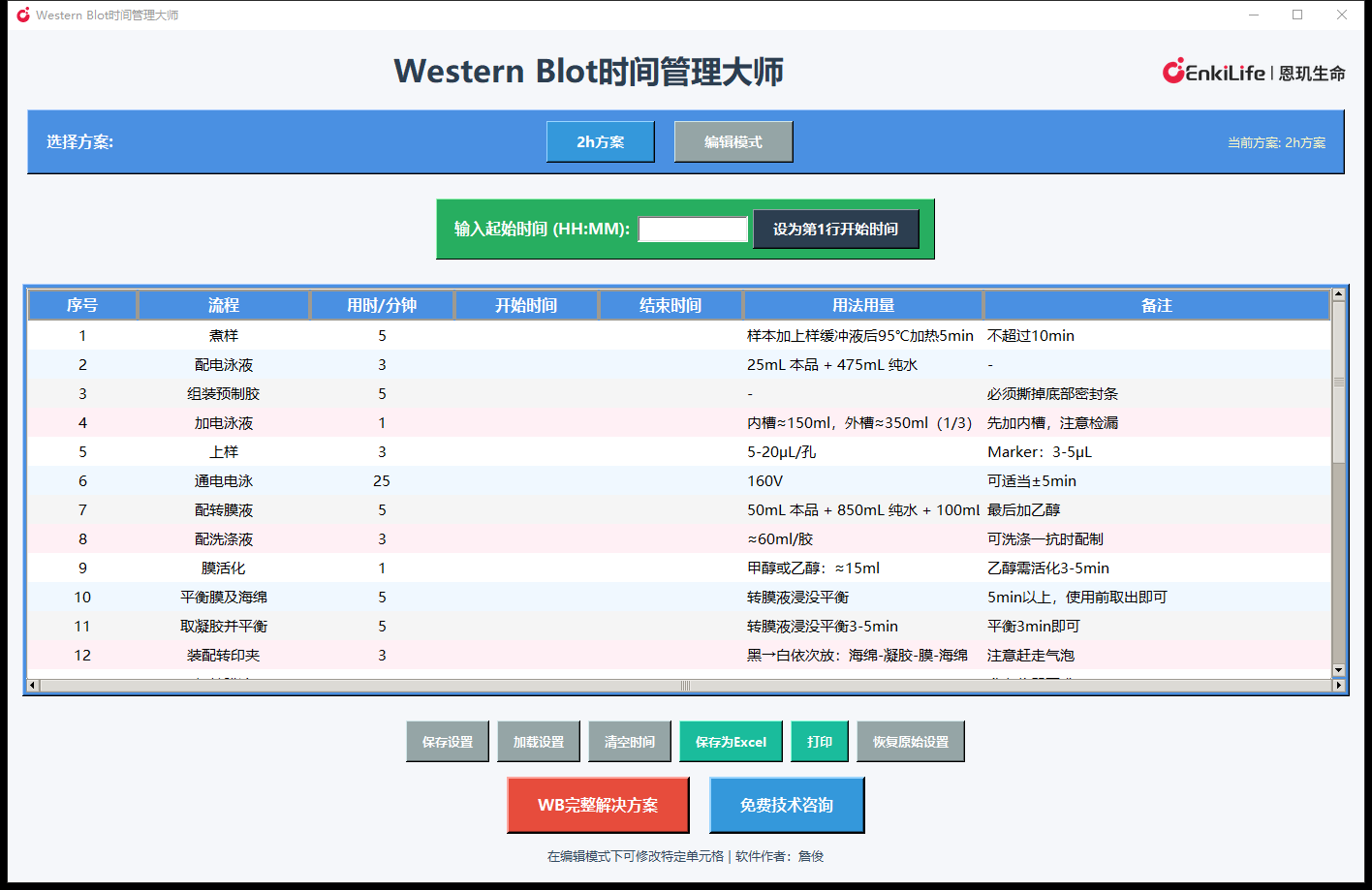Click the 注意赶走气泡 note cell
The width and height of the screenshot is (1372, 890).
tap(1157, 655)
